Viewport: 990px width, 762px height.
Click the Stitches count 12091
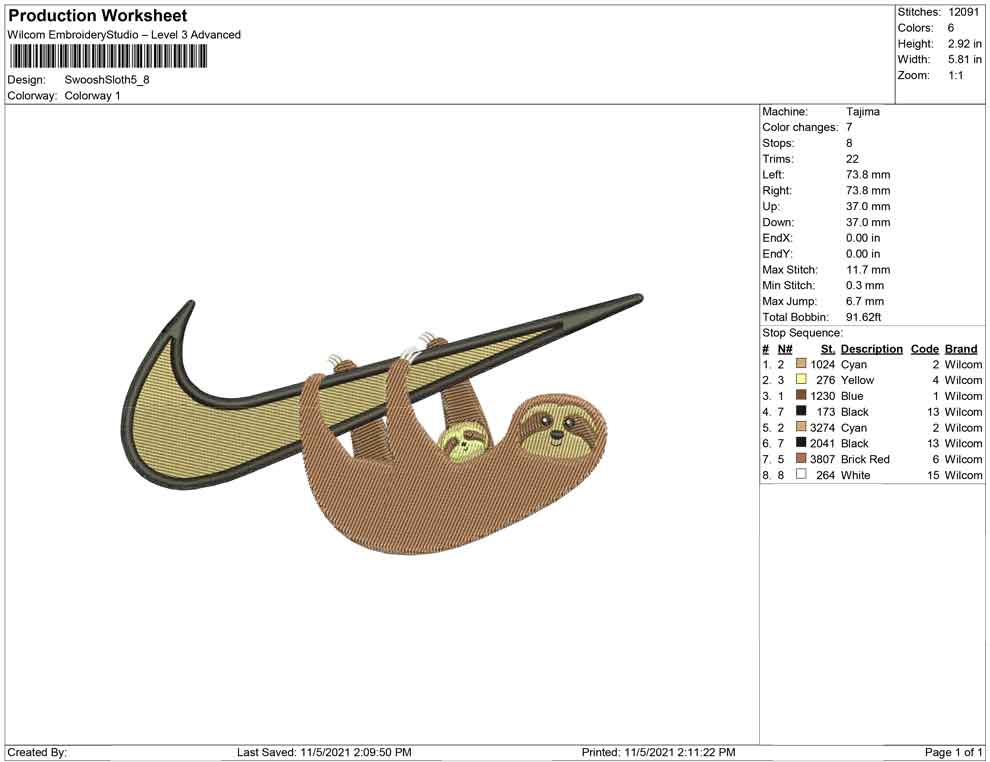point(963,12)
